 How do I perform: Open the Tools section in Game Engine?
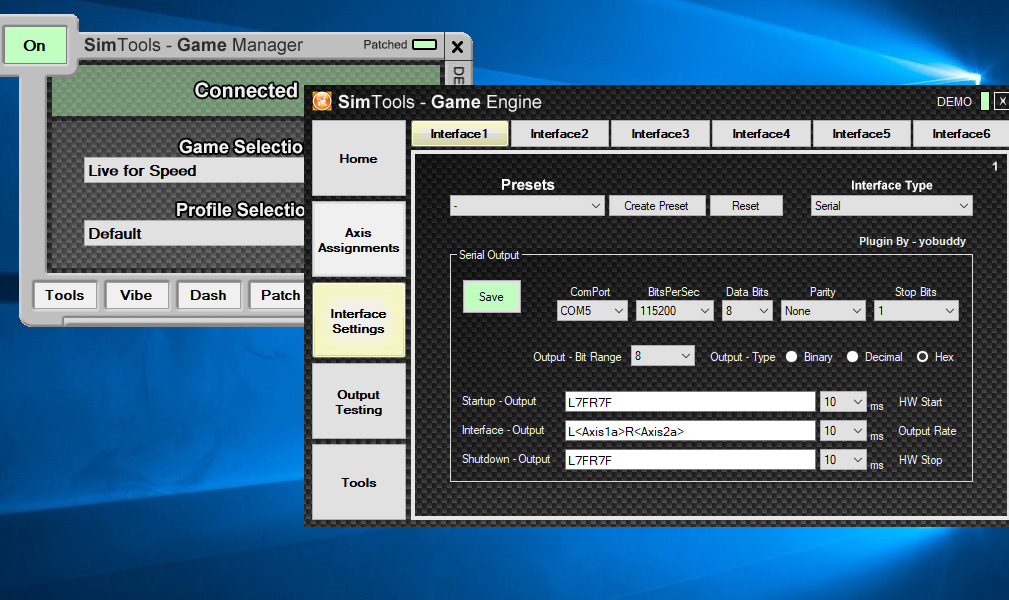tap(358, 482)
